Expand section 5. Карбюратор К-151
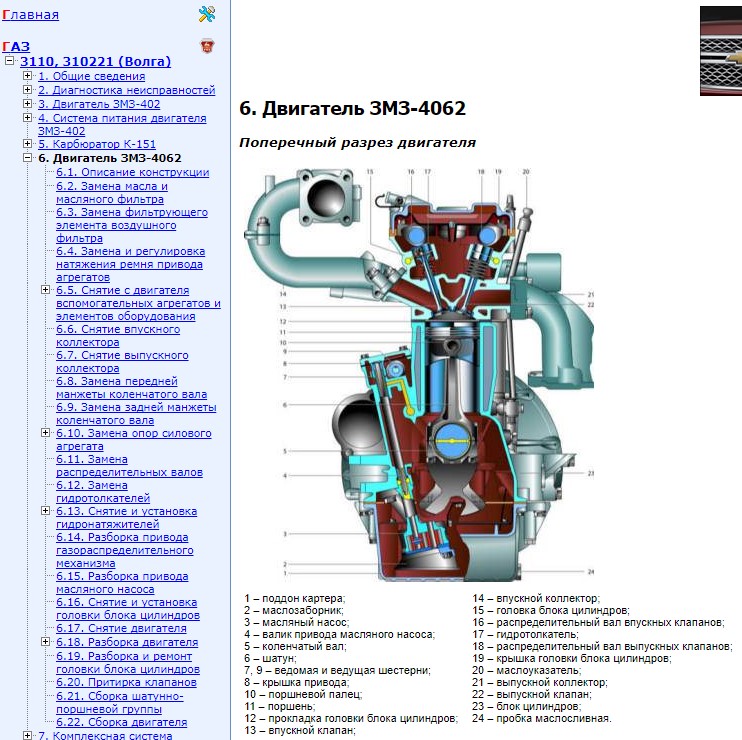742x740 pixels. (x=27, y=143)
